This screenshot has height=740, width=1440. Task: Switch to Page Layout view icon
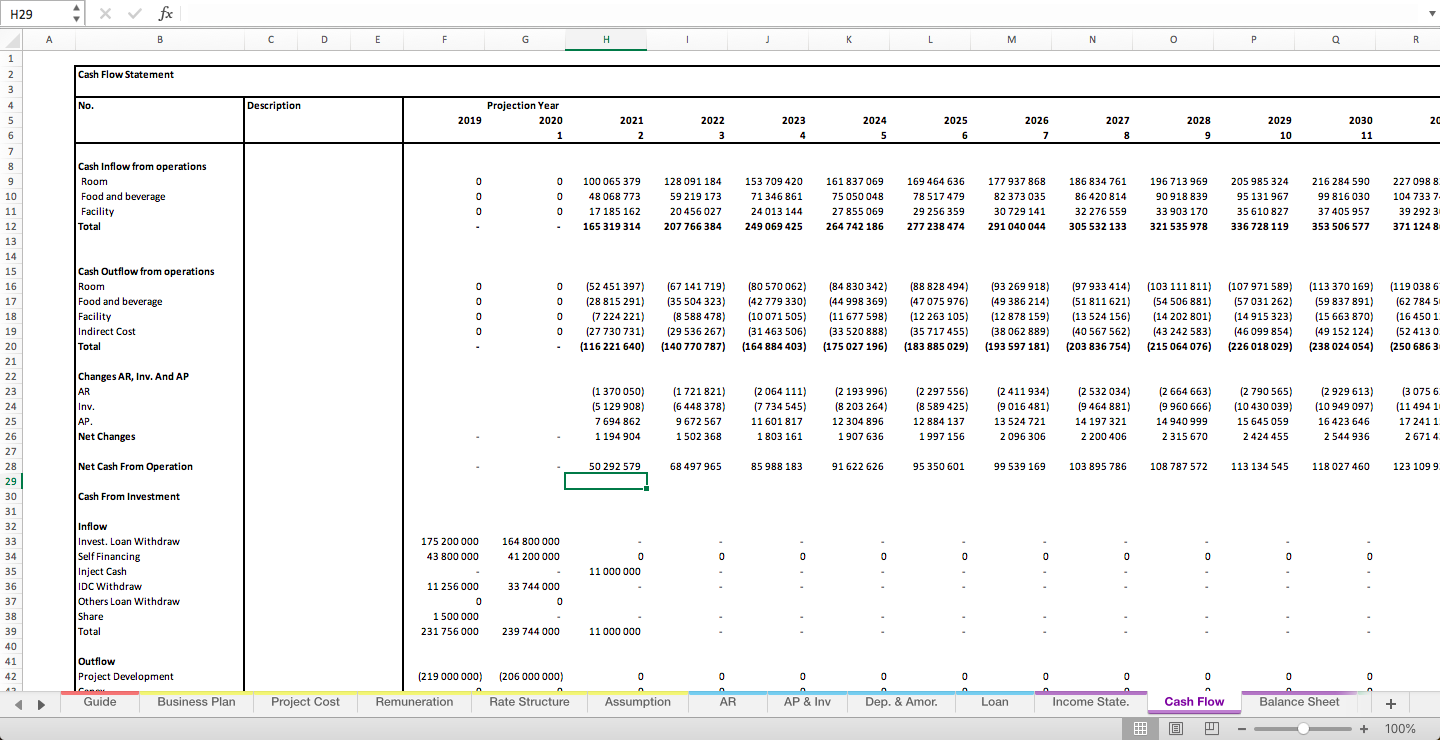[1176, 729]
